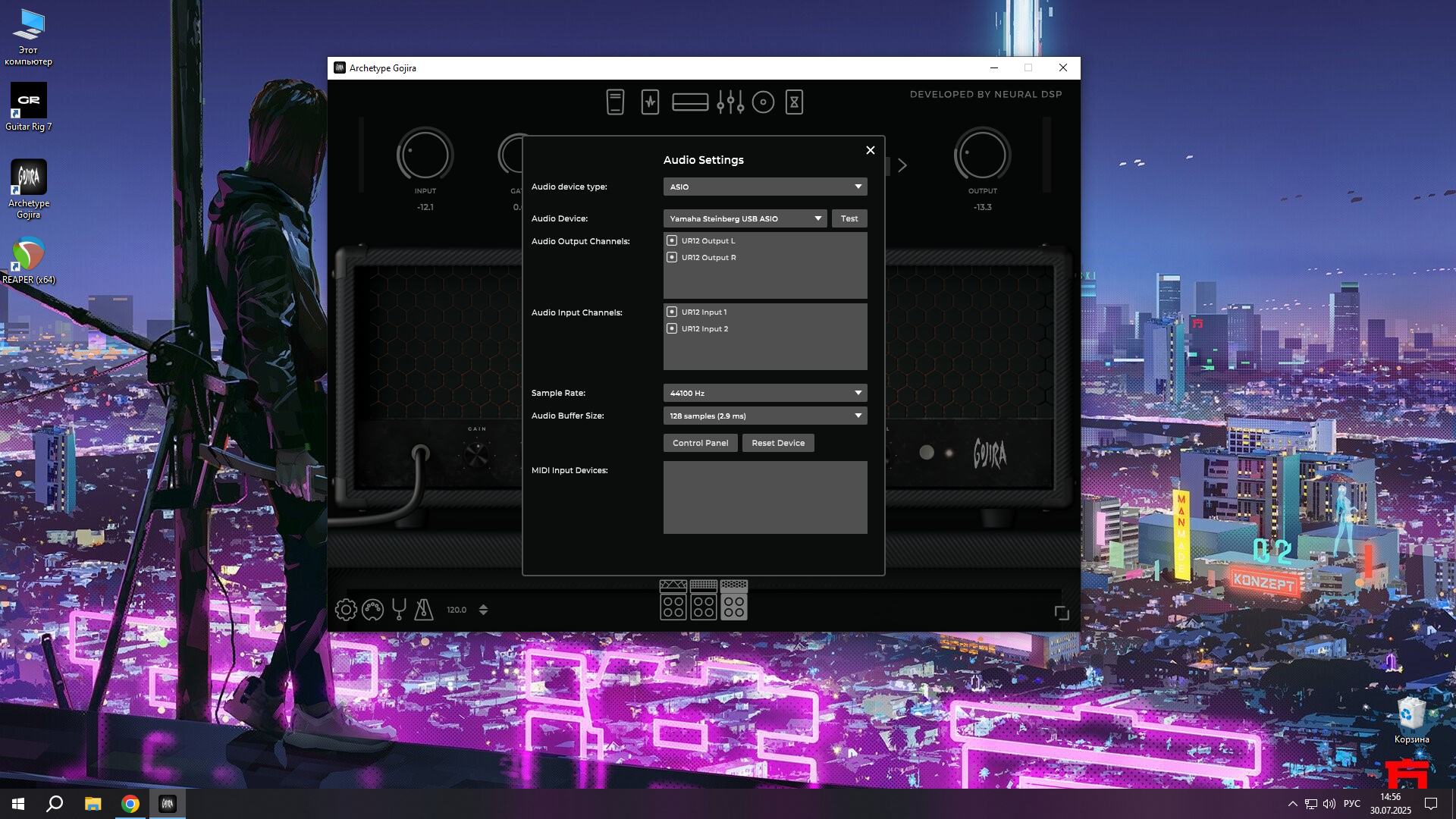Image resolution: width=1456 pixels, height=819 pixels.
Task: Click the OUTPUT knob
Action: [982, 155]
